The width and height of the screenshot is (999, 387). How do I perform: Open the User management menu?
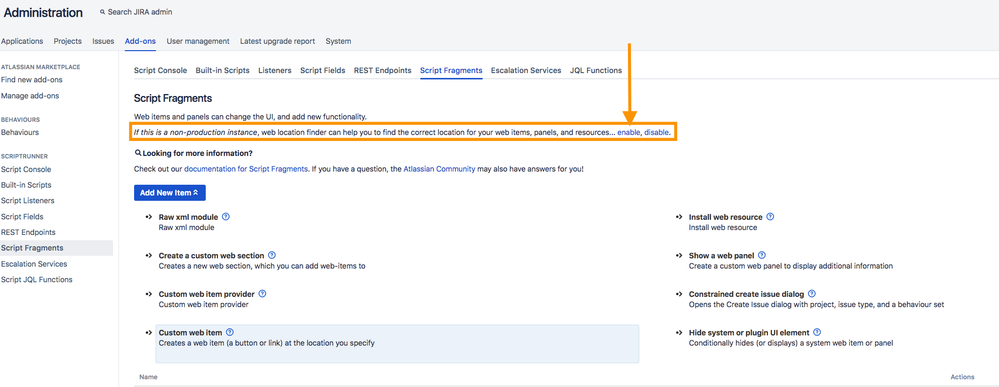point(198,41)
